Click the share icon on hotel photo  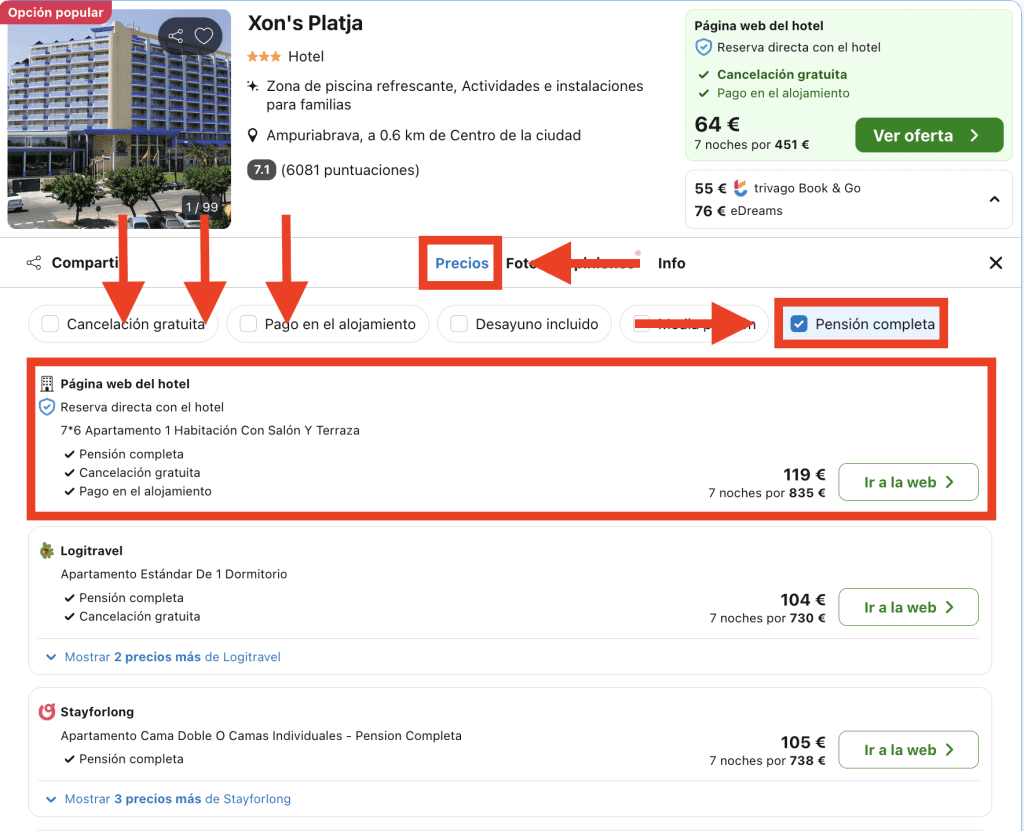(176, 37)
